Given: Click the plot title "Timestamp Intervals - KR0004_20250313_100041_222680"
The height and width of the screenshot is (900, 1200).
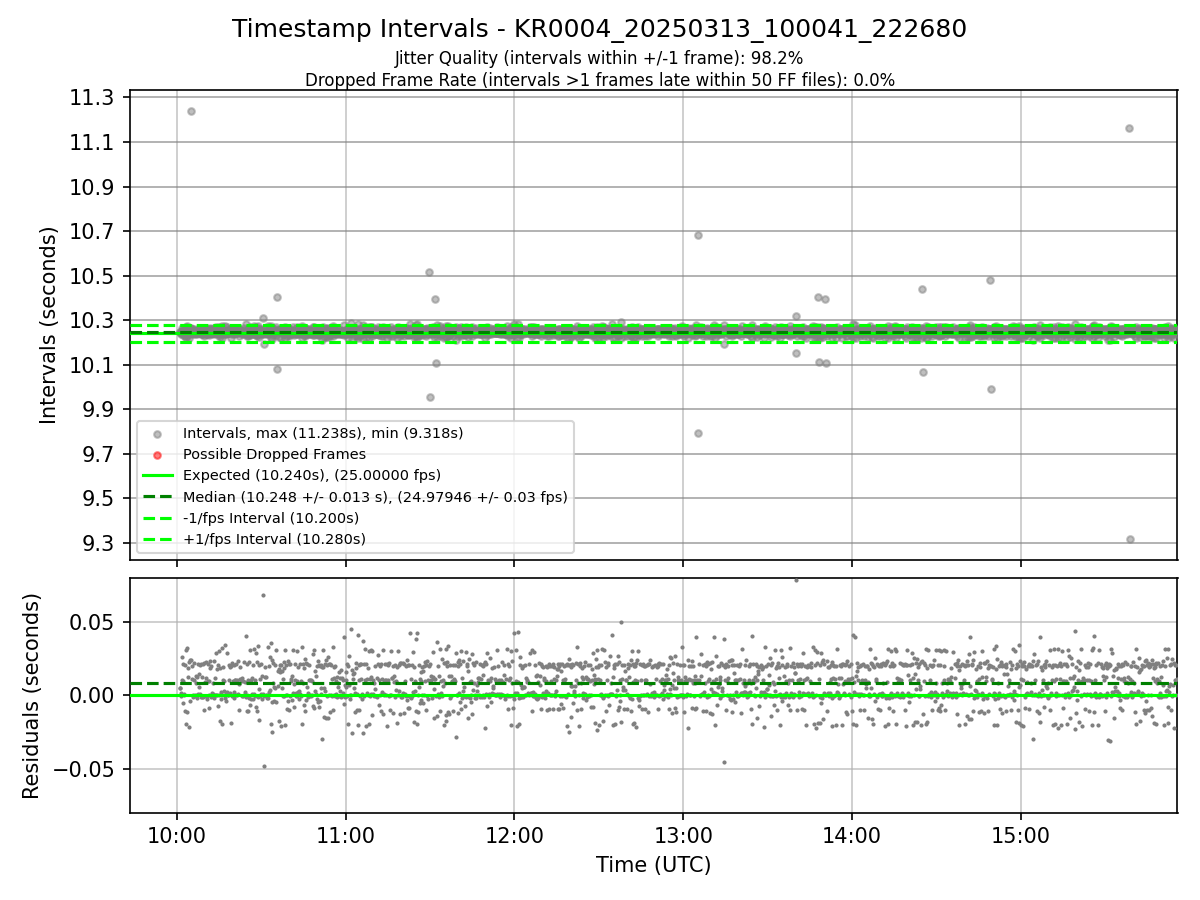Looking at the screenshot, I should 599,29.
